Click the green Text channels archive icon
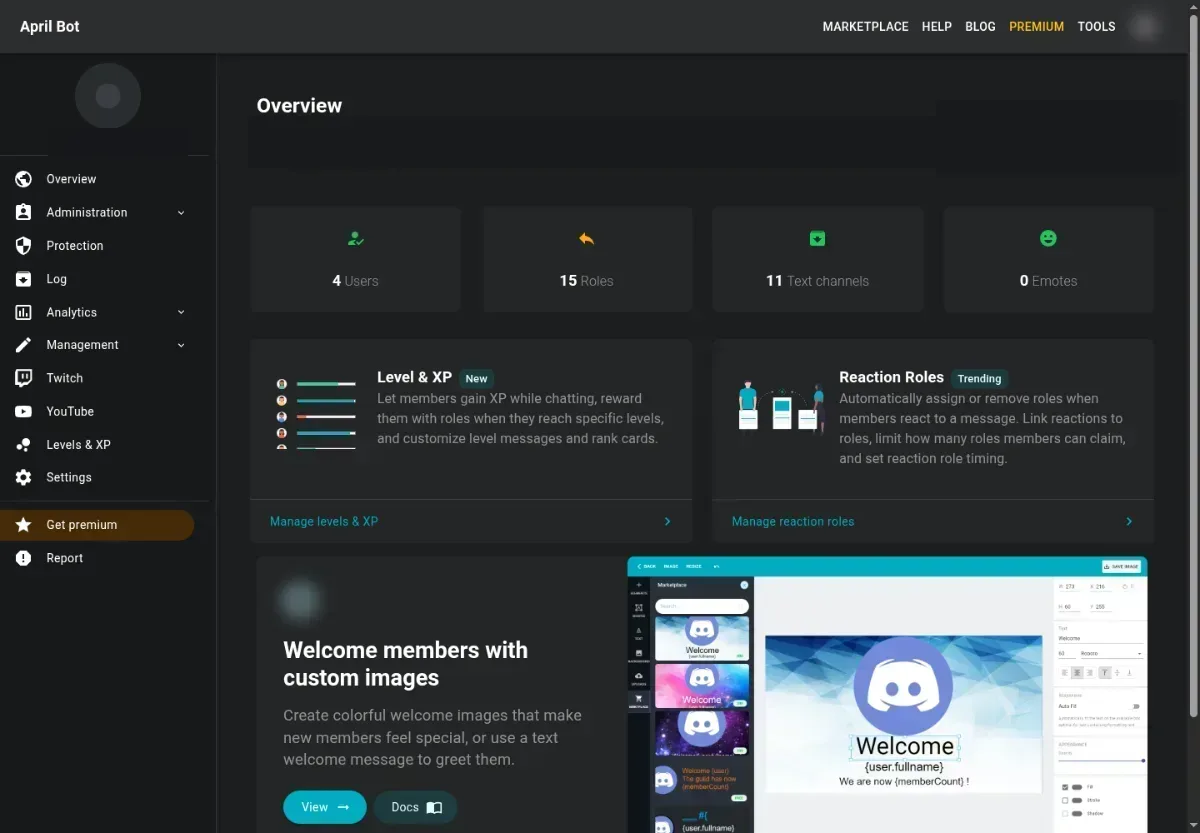The width and height of the screenshot is (1200, 833). 817,238
